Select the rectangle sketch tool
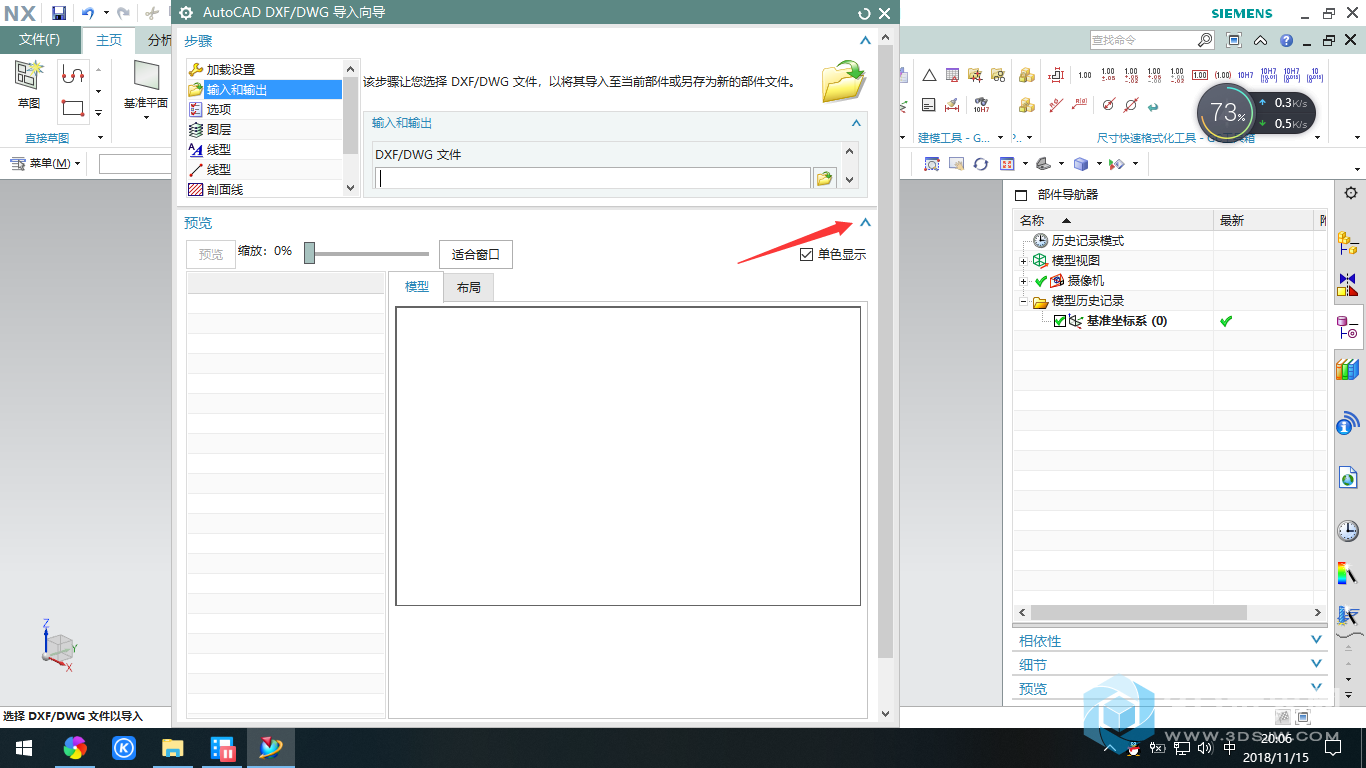The width and height of the screenshot is (1366, 768). [72, 107]
